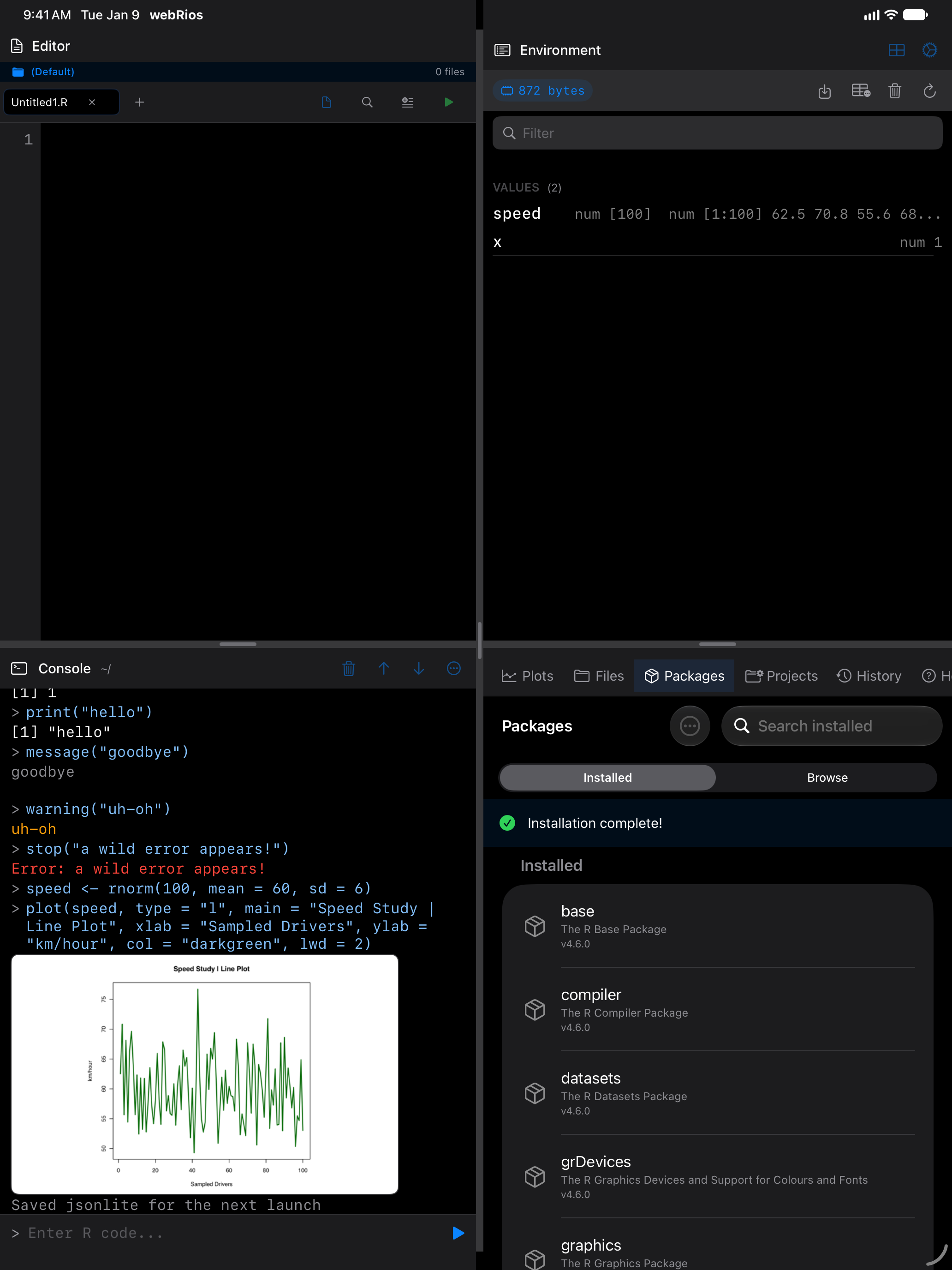
Task: Click the Environment import/save icon
Action: (x=825, y=91)
